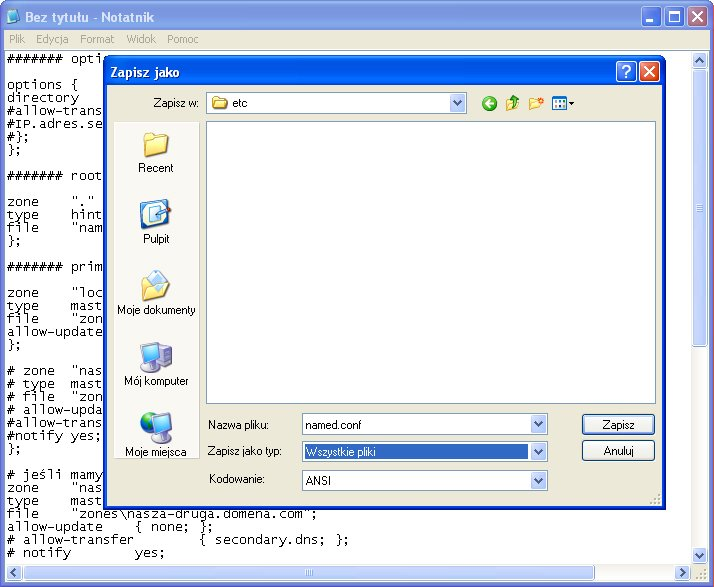Image resolution: width=714 pixels, height=587 pixels.
Task: Click "nasza-druga.domena.com" file path text
Action: (214, 514)
